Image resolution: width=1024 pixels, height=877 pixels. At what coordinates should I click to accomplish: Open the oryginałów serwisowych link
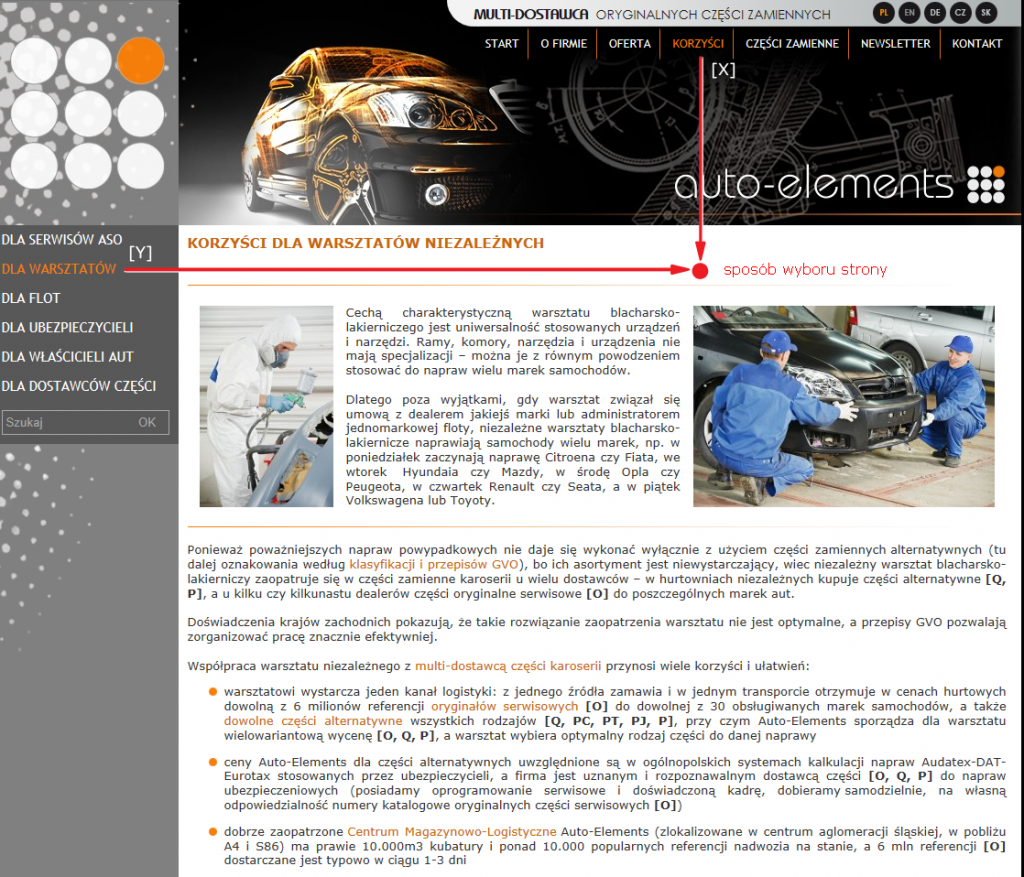(x=504, y=706)
